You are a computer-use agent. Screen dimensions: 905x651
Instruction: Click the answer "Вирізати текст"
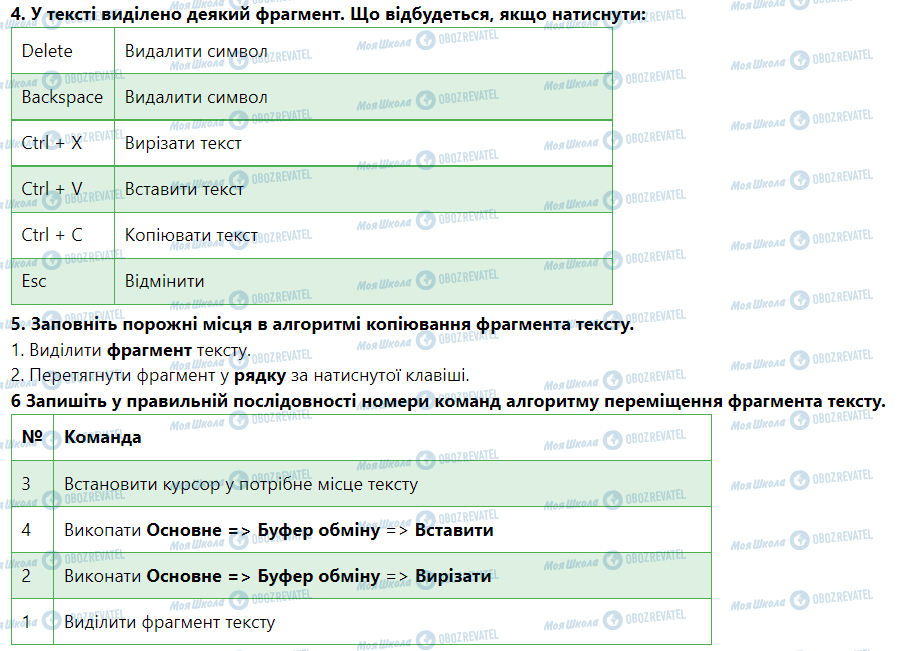(183, 143)
